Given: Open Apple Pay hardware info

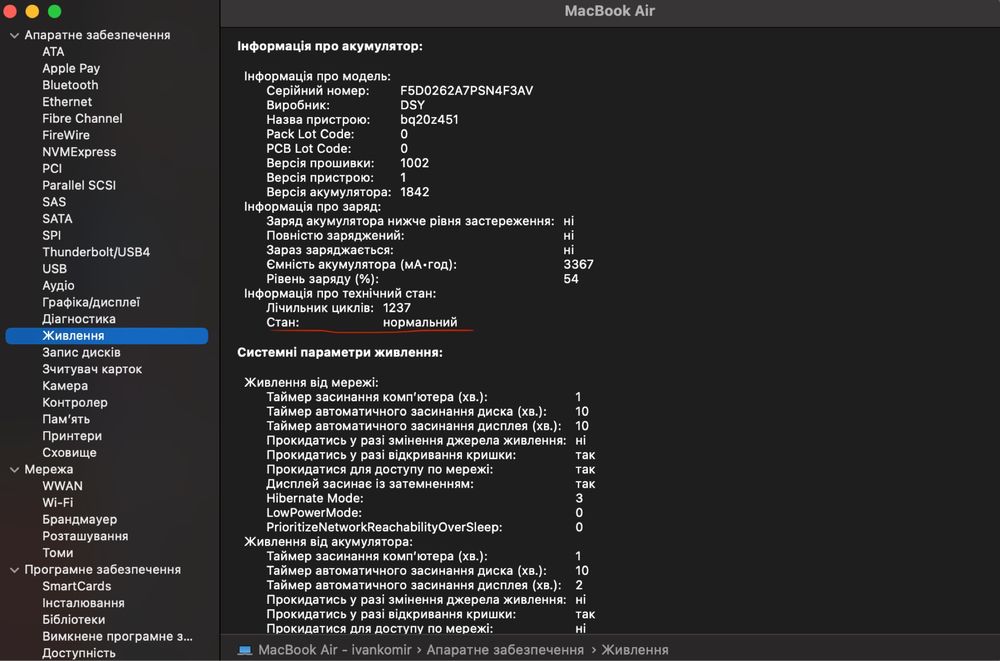Looking at the screenshot, I should 71,68.
